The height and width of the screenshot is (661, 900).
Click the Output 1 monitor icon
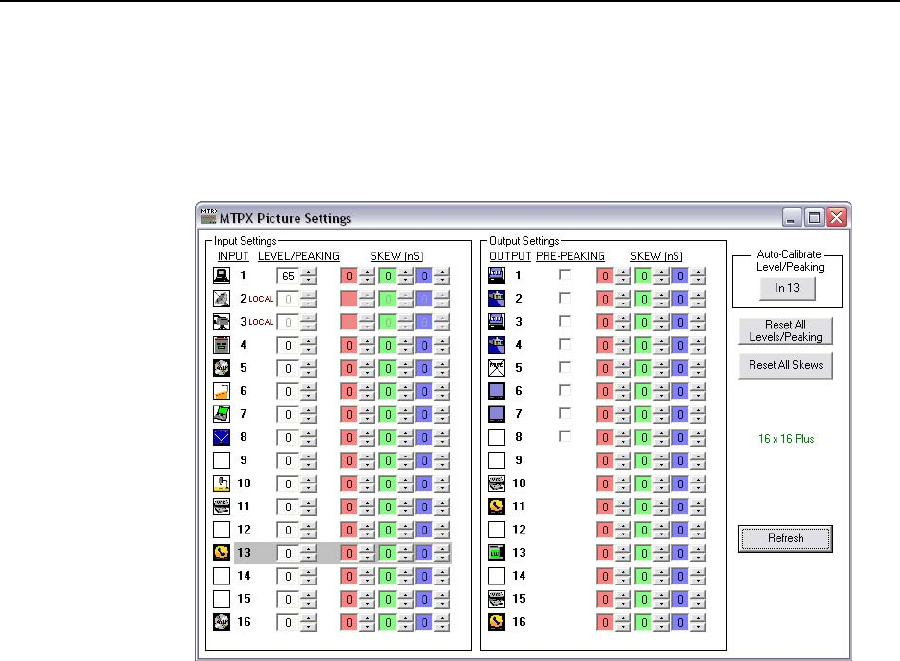(496, 275)
